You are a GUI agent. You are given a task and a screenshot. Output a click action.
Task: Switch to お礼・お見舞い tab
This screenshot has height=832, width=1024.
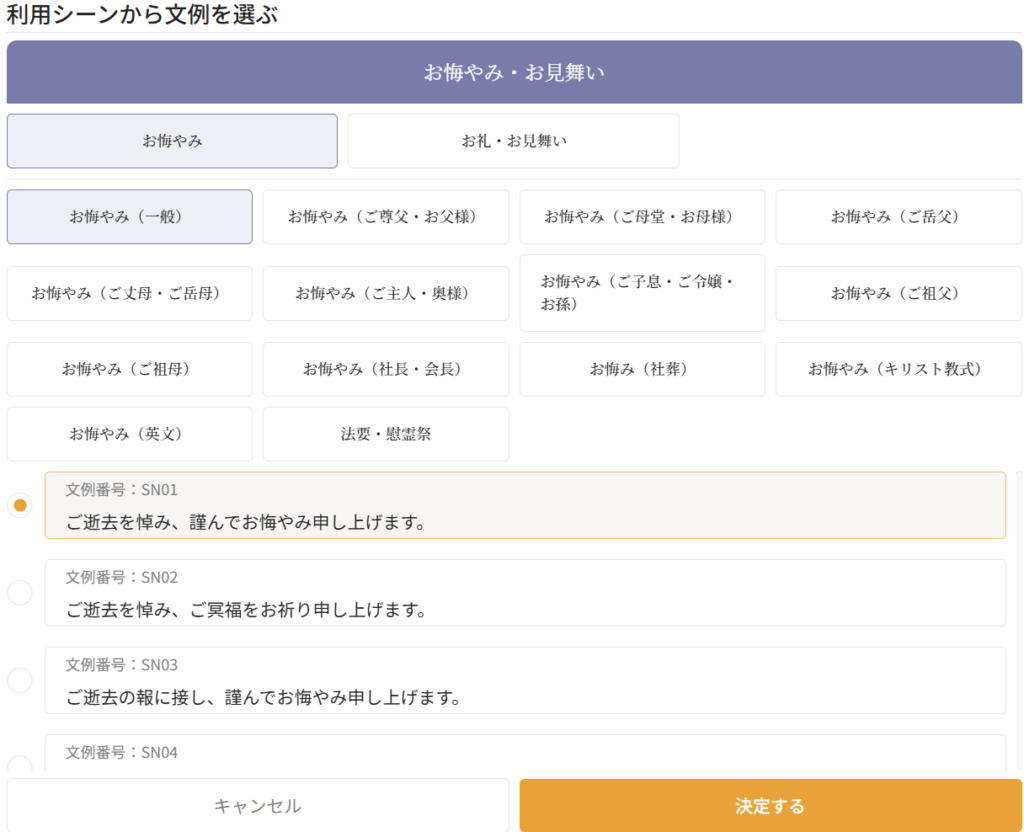pyautogui.click(x=513, y=141)
